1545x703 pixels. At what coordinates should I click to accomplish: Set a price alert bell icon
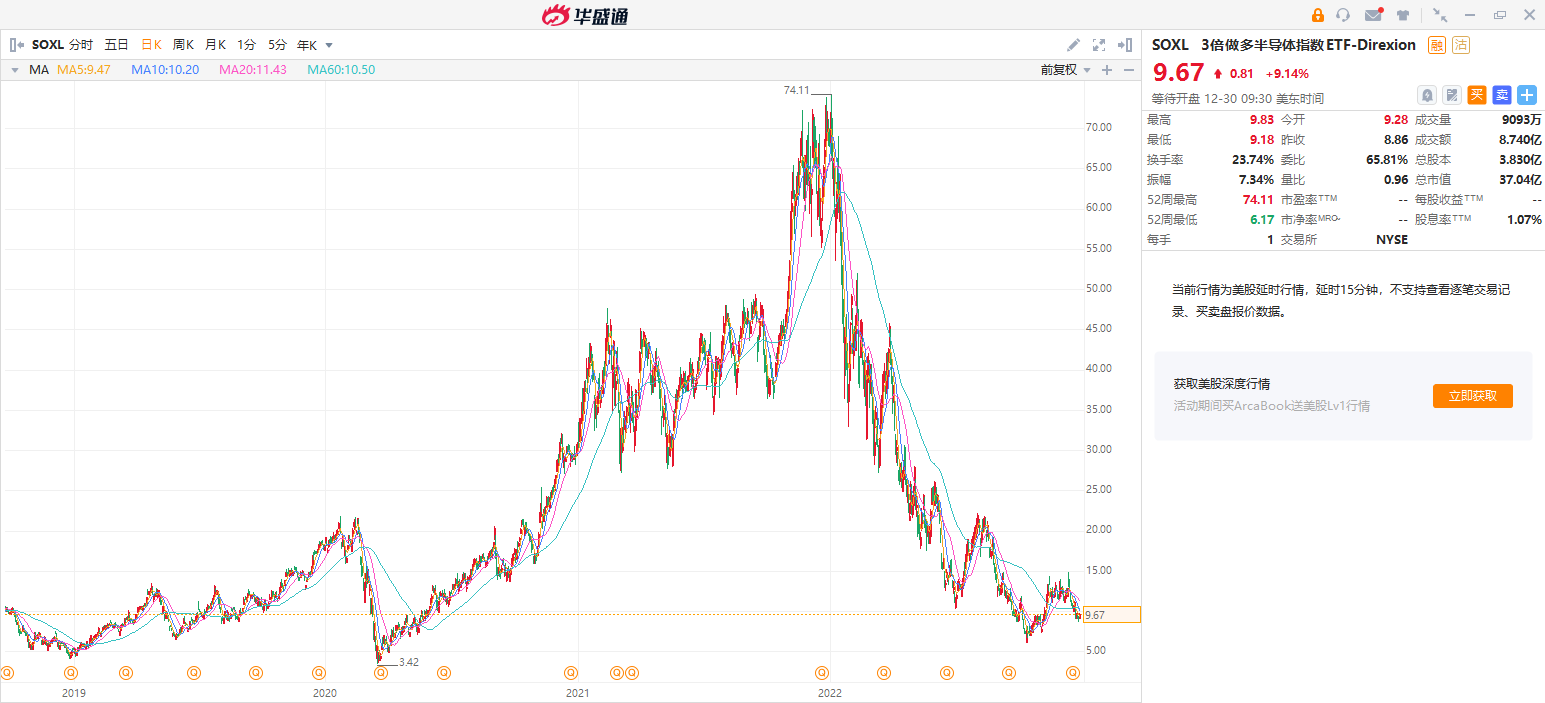(x=1427, y=95)
